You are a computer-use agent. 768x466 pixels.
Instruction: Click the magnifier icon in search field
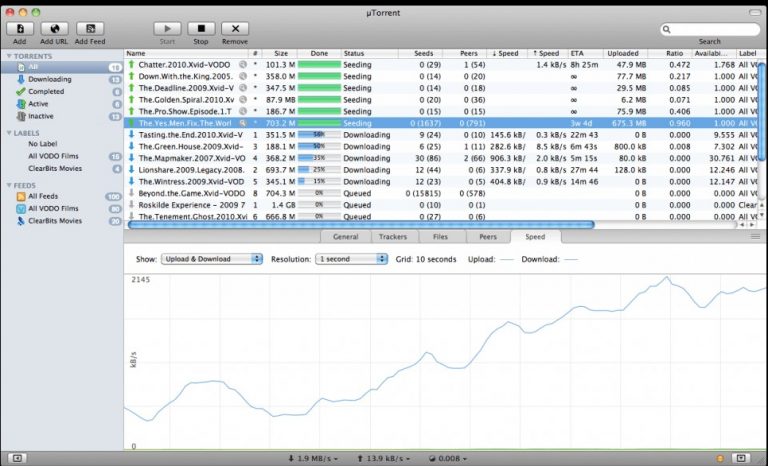click(x=667, y=29)
